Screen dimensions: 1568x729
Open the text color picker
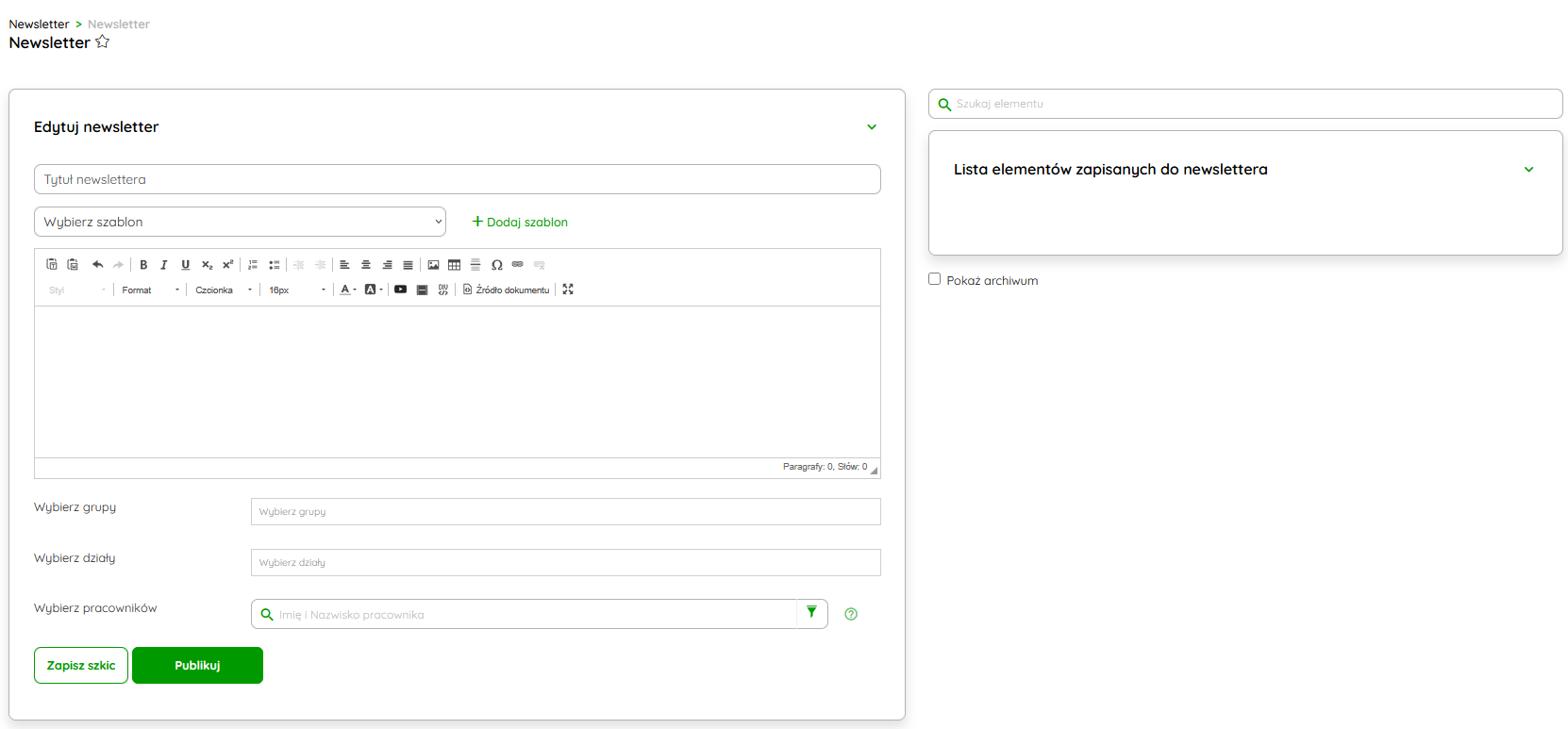(x=347, y=290)
